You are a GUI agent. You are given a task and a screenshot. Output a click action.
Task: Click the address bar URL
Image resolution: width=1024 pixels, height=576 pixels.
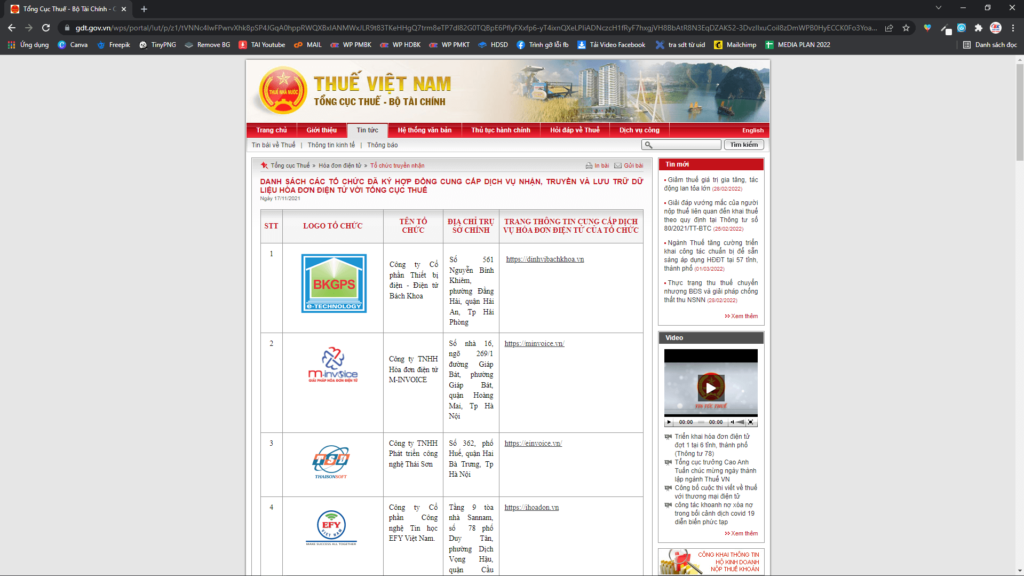point(475,28)
